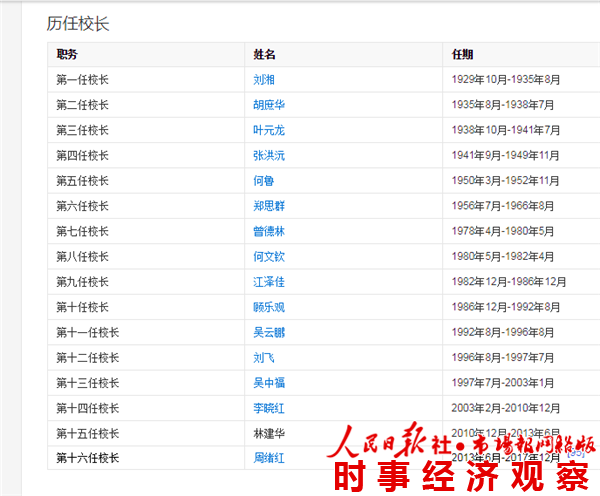
Task: Click term 1941年9月-1949年11月
Action: pos(505,155)
